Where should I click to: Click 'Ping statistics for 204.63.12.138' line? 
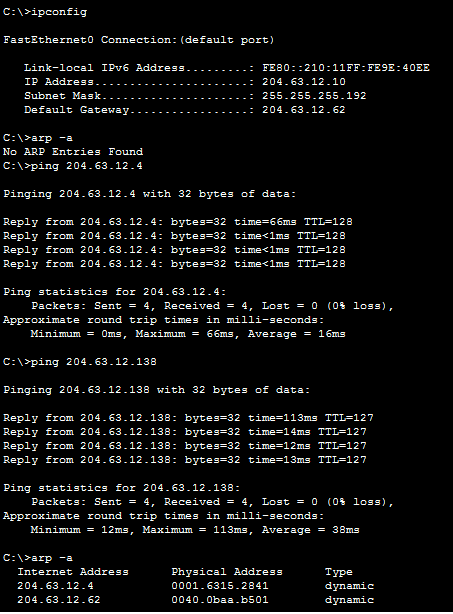point(122,488)
